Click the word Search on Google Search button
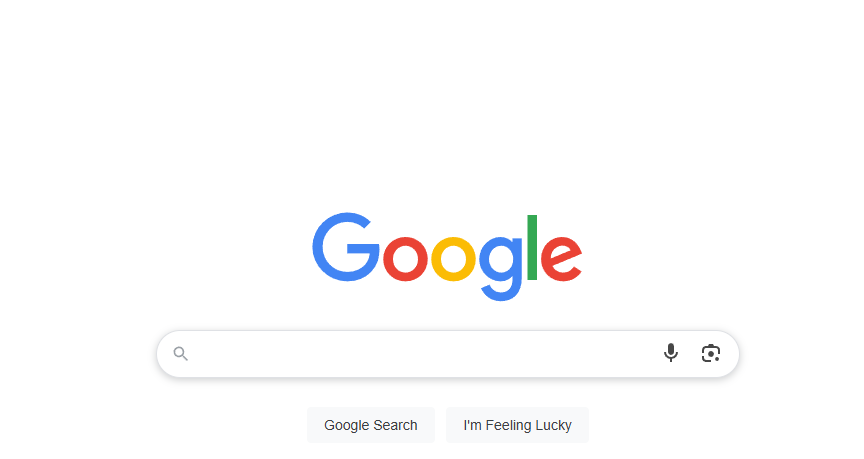 tap(396, 425)
